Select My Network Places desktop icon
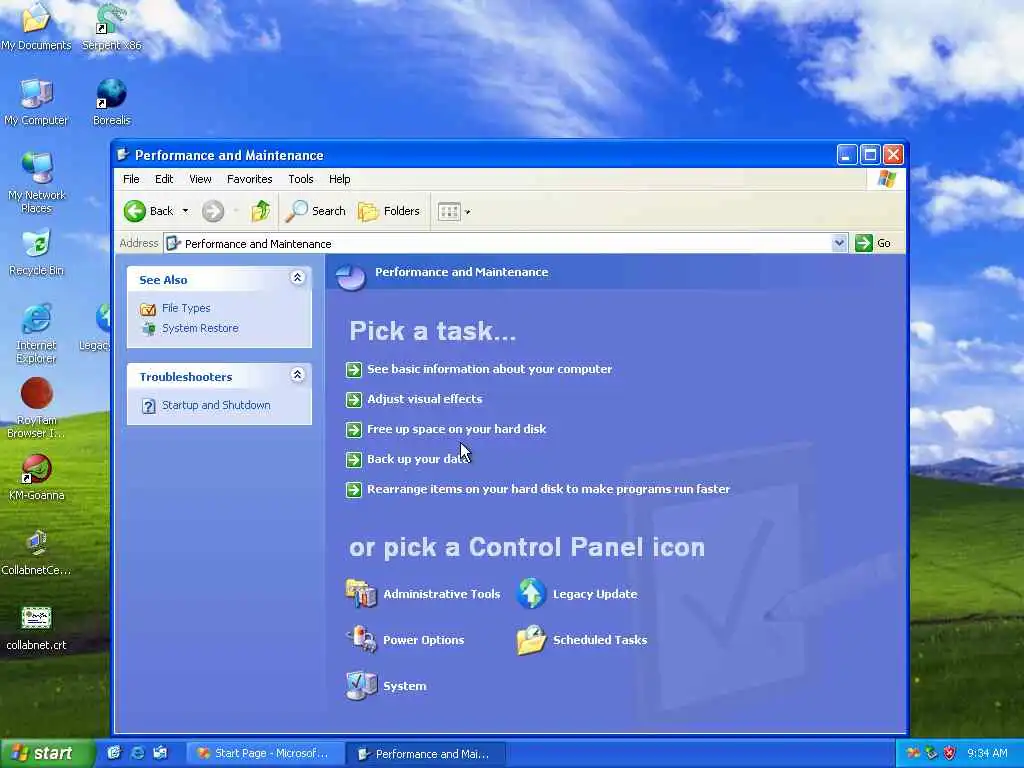Viewport: 1024px width, 768px height. coord(37,183)
